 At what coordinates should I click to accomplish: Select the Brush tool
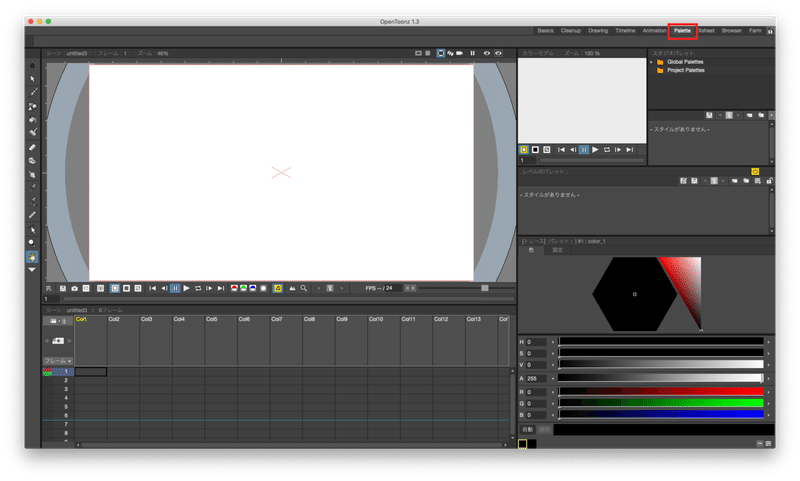coord(32,92)
